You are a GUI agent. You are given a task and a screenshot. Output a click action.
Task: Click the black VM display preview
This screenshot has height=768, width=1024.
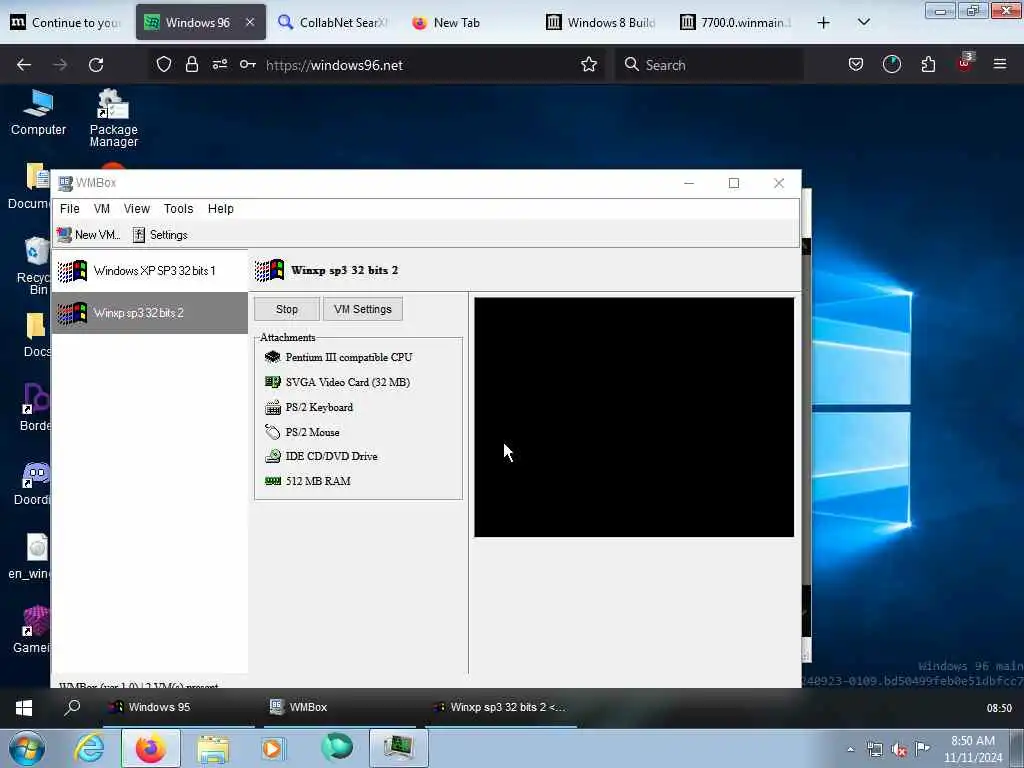634,417
